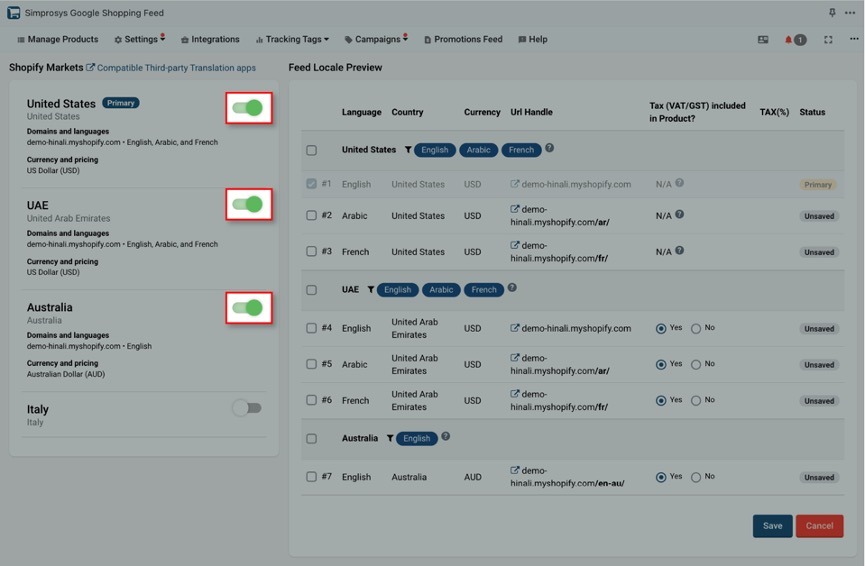This screenshot has height=566, width=866.
Task: Select Yes for tax in row #6
Action: click(x=661, y=400)
